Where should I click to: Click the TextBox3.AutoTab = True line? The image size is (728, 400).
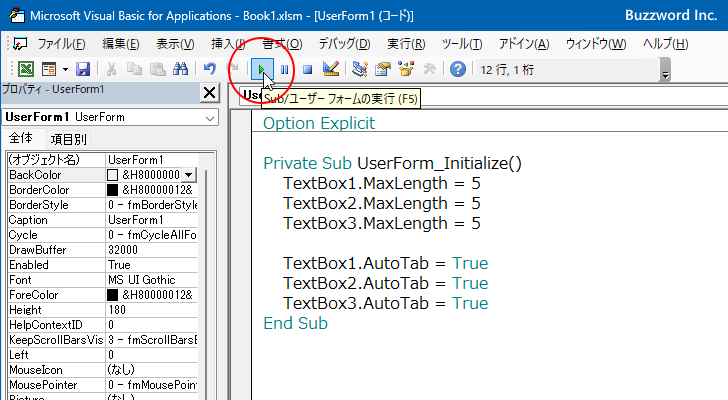coord(385,303)
